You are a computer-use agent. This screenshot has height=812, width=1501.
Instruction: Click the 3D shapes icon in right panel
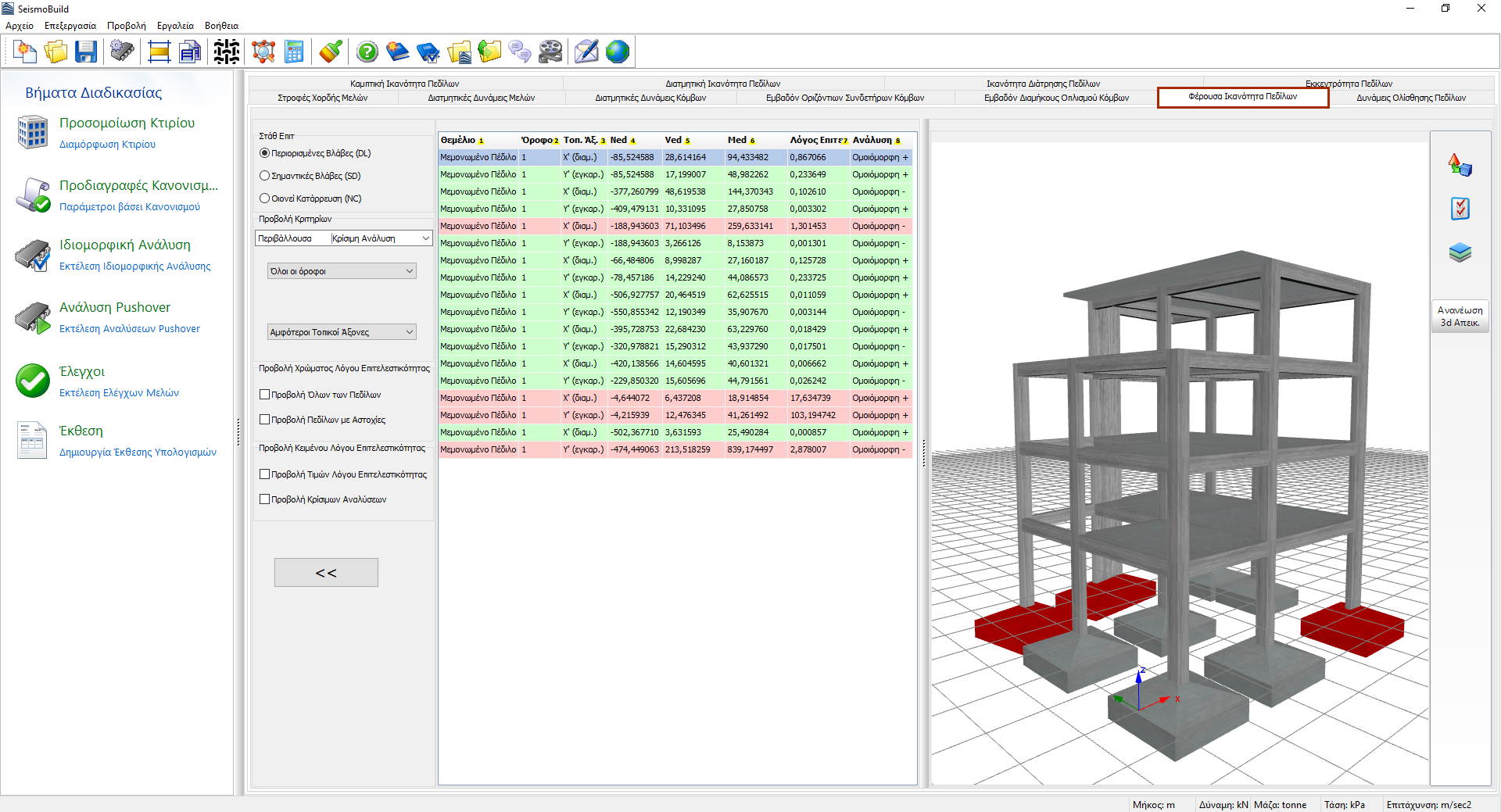[1460, 165]
